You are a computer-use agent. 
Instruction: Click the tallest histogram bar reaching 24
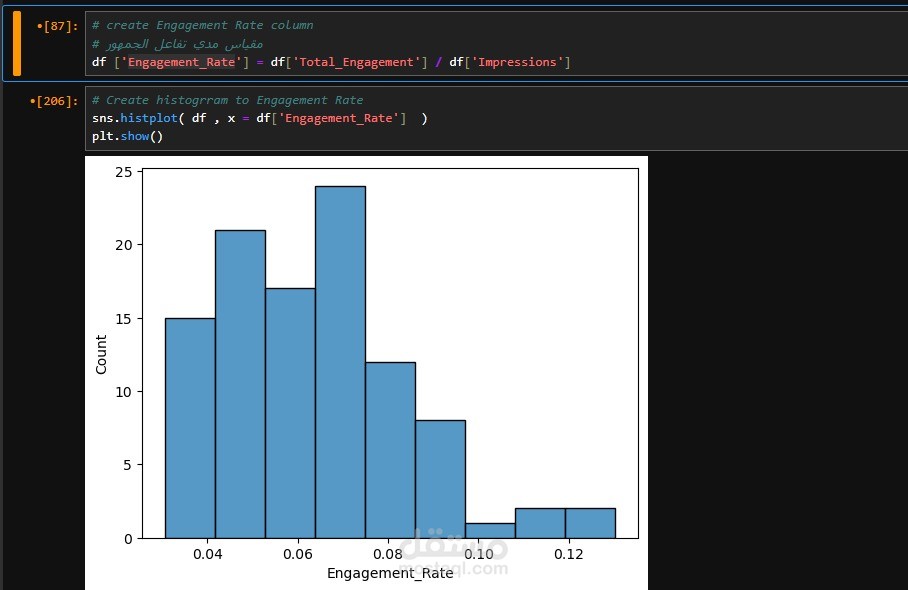coord(340,362)
